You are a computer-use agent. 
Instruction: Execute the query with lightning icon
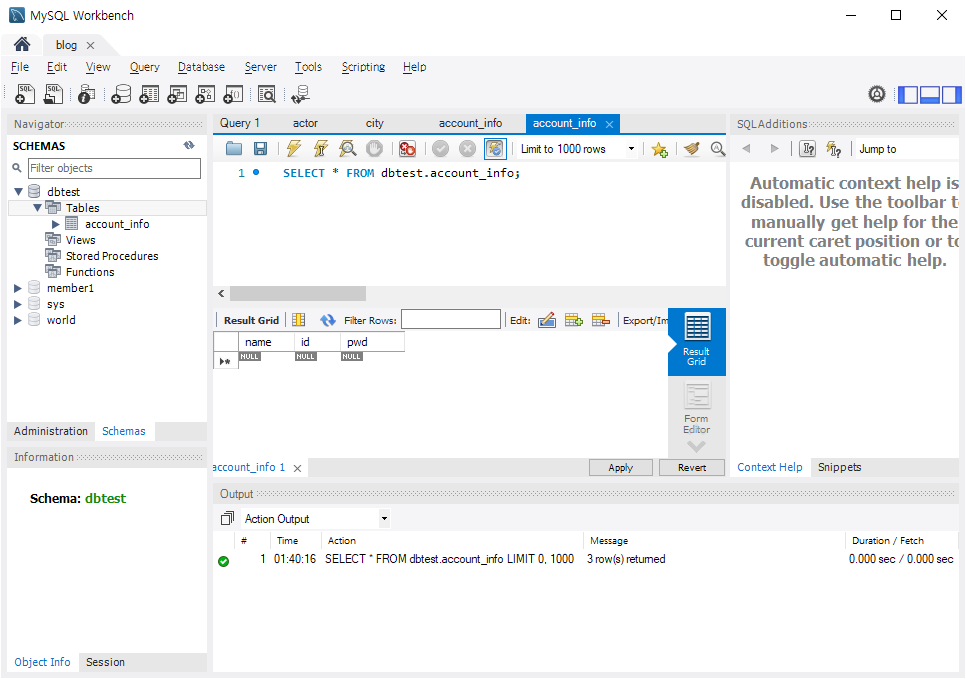pos(294,148)
